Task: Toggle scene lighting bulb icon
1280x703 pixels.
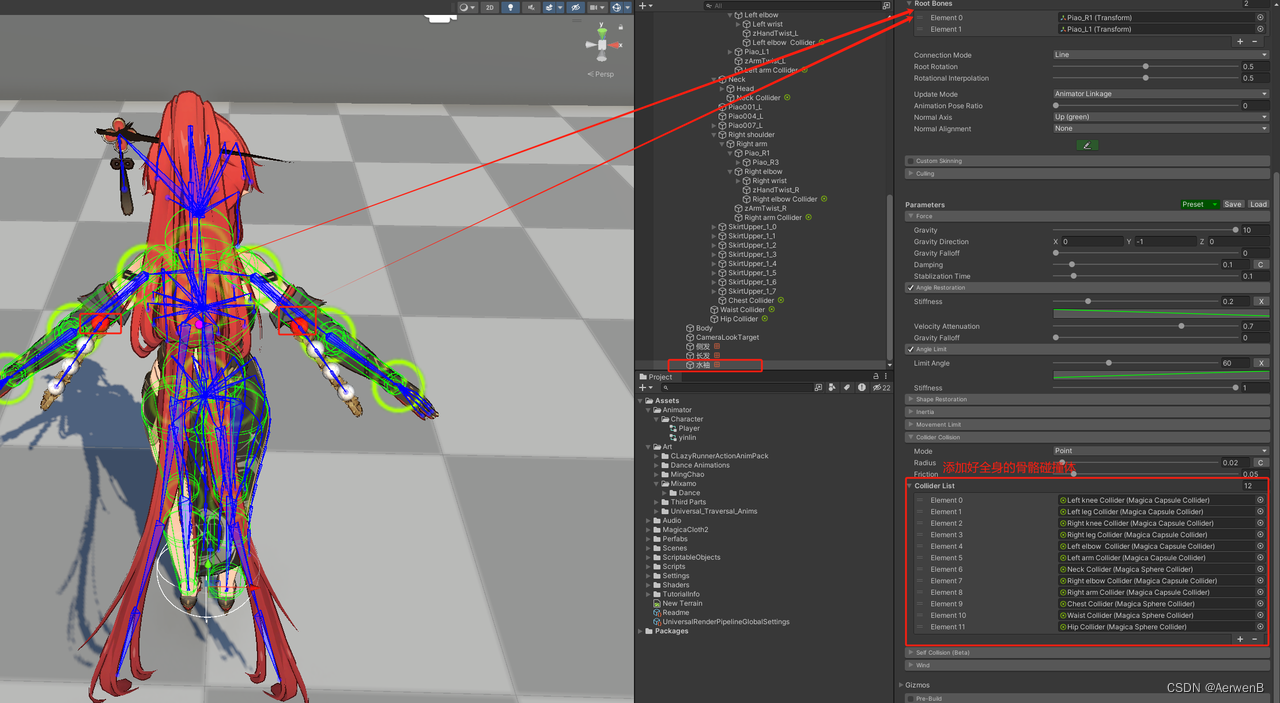Action: coord(511,7)
